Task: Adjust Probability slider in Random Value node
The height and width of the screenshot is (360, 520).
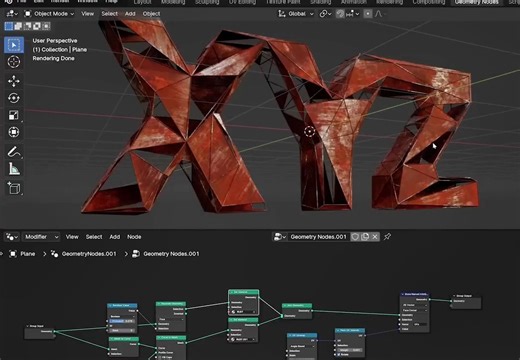Action: (122, 321)
